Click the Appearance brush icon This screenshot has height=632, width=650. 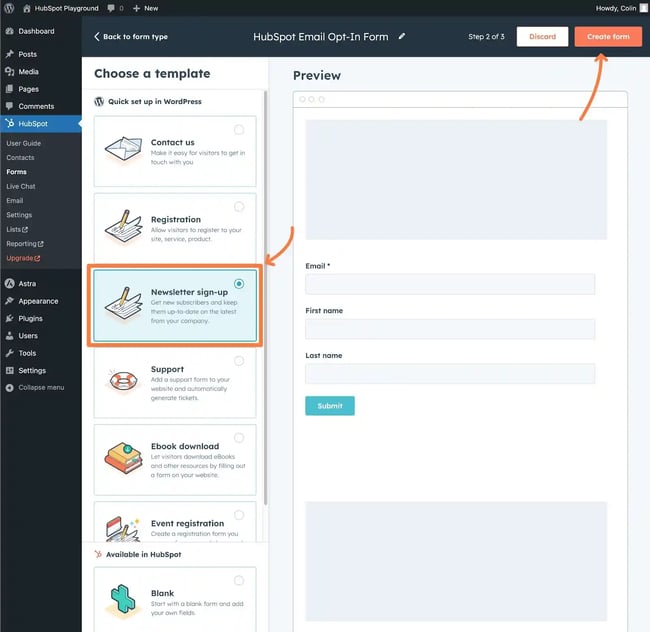point(10,301)
